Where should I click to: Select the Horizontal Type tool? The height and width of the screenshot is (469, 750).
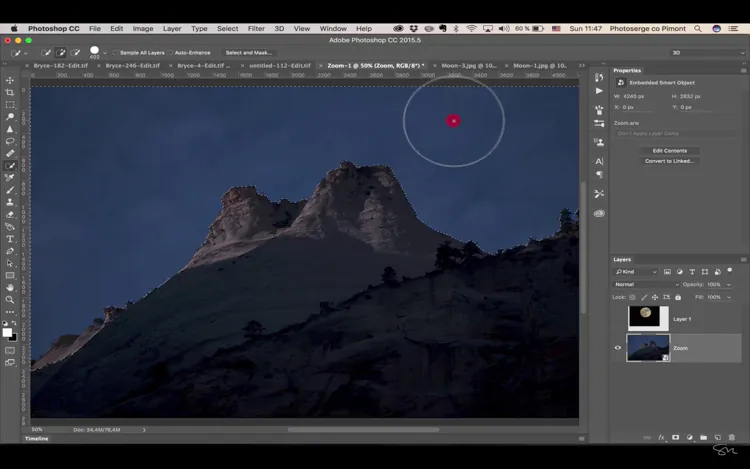tap(10, 239)
